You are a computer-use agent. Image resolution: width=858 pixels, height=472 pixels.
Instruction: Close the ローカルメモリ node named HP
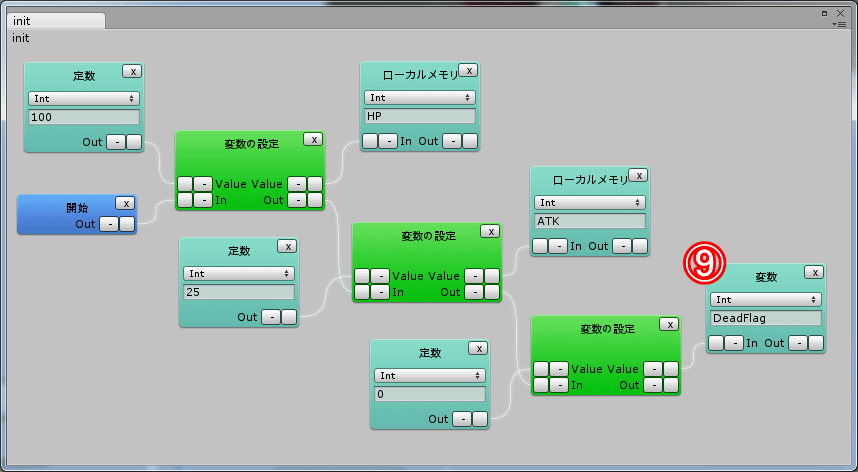[x=468, y=70]
